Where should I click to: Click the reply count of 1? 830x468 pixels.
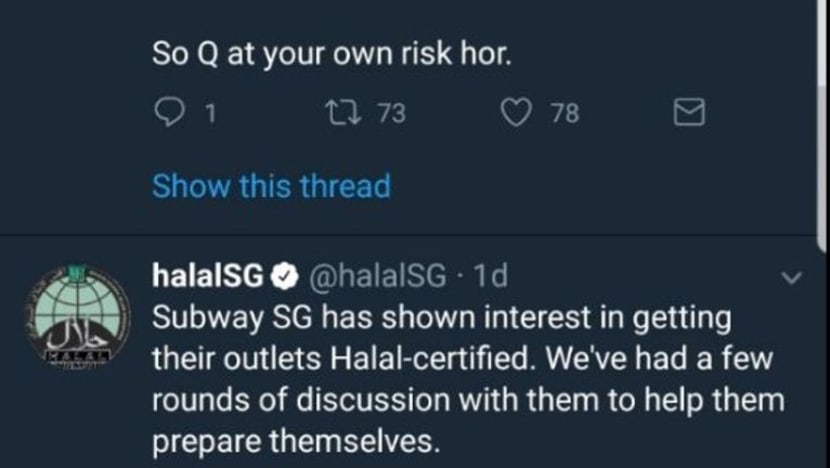tap(209, 114)
